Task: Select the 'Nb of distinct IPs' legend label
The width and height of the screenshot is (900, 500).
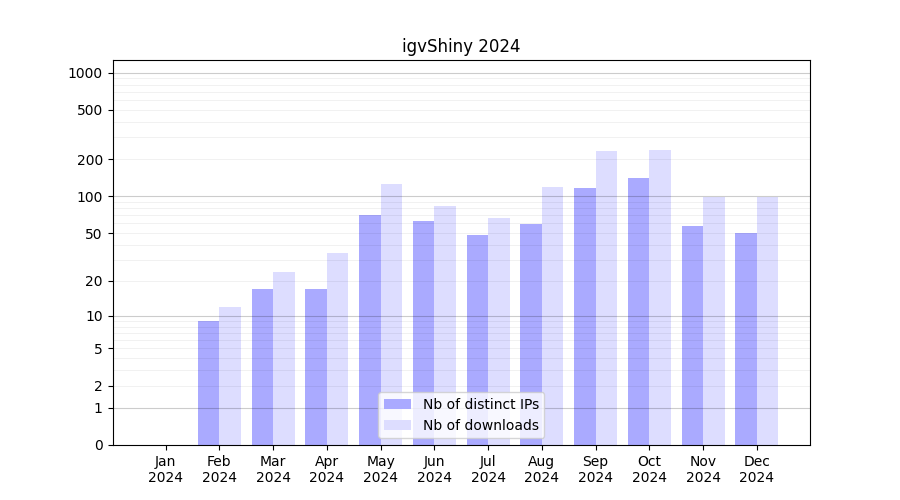Action: (x=480, y=404)
